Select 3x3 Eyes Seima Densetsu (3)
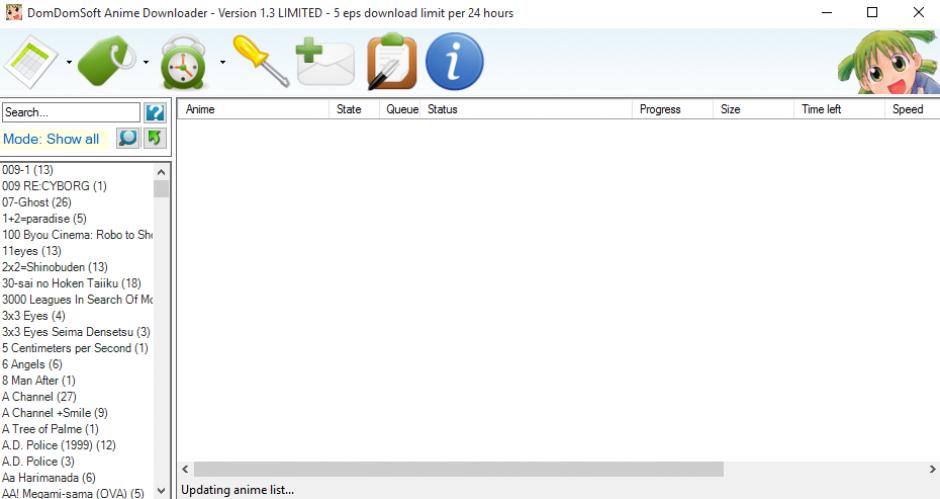The width and height of the screenshot is (940, 499). [77, 332]
